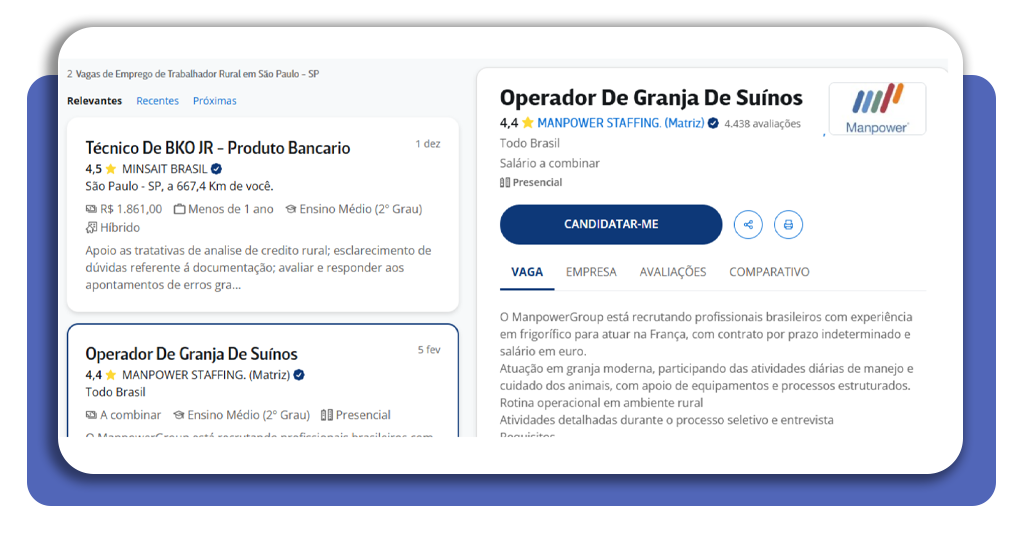
Task: Click the salary icon next to A combinar
Action: [91, 415]
